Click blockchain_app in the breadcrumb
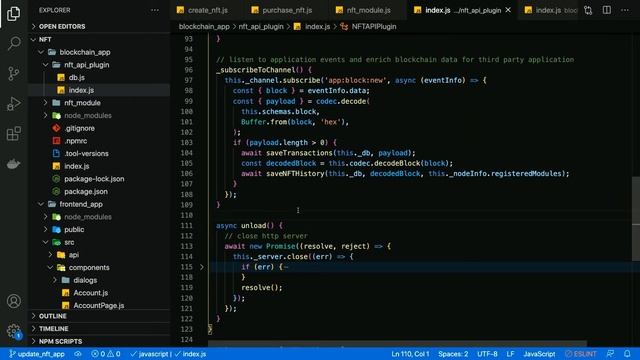This screenshot has width=640, height=360. click(204, 27)
